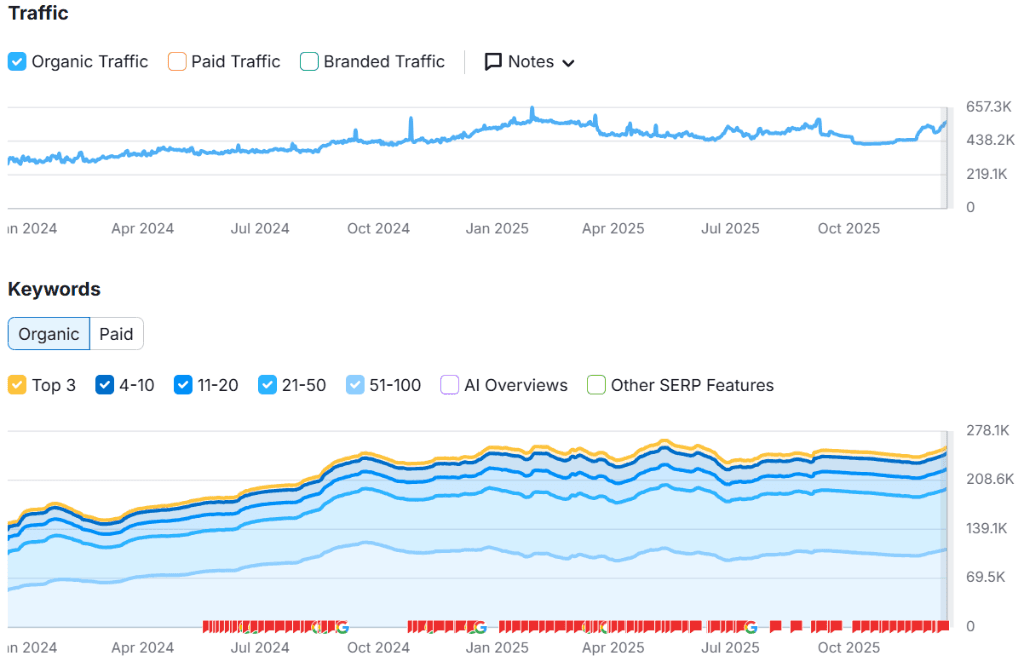Click the Google update icon near Jan 2025
1024x658 pixels.
(x=479, y=628)
